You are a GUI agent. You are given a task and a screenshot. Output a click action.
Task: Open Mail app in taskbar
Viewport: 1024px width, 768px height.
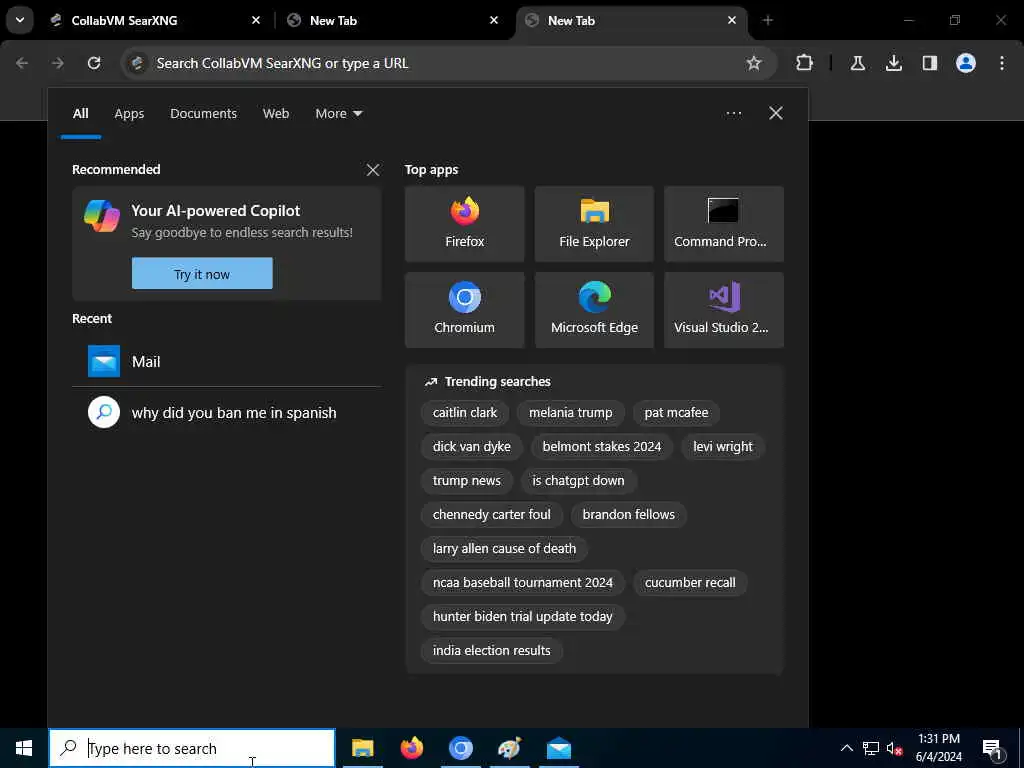point(559,748)
